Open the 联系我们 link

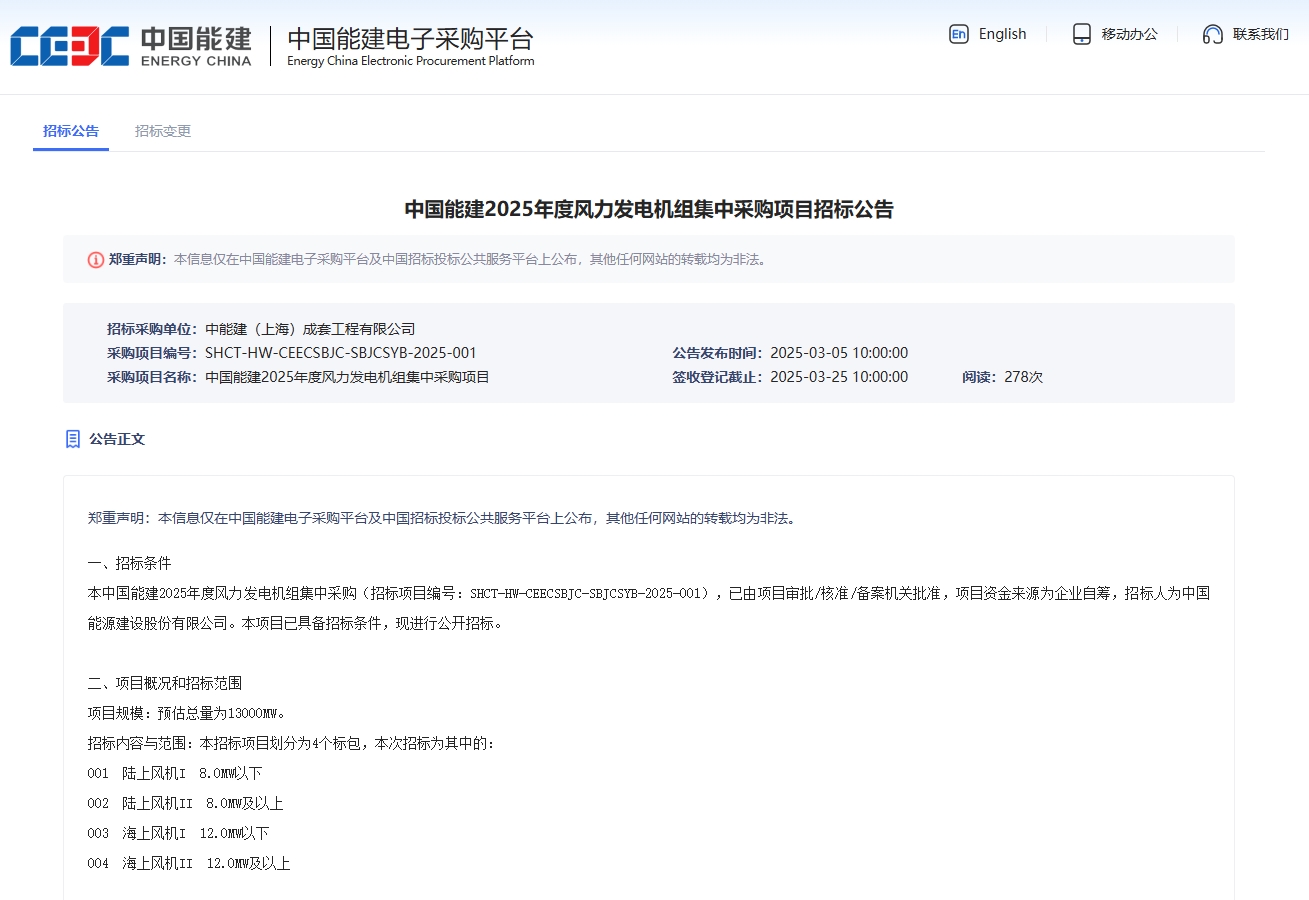(x=1261, y=34)
